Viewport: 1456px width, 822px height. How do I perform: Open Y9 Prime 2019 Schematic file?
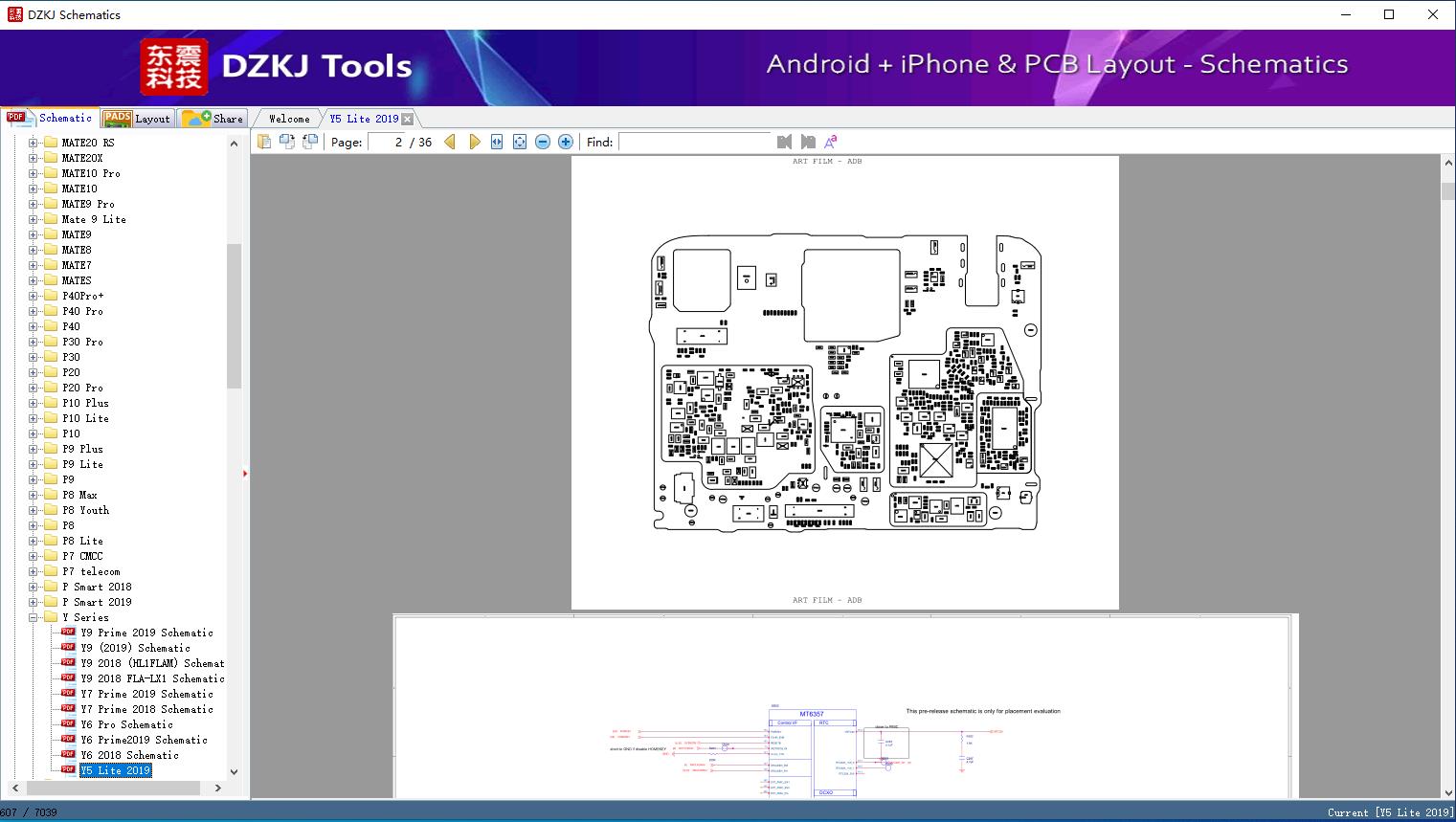click(146, 633)
